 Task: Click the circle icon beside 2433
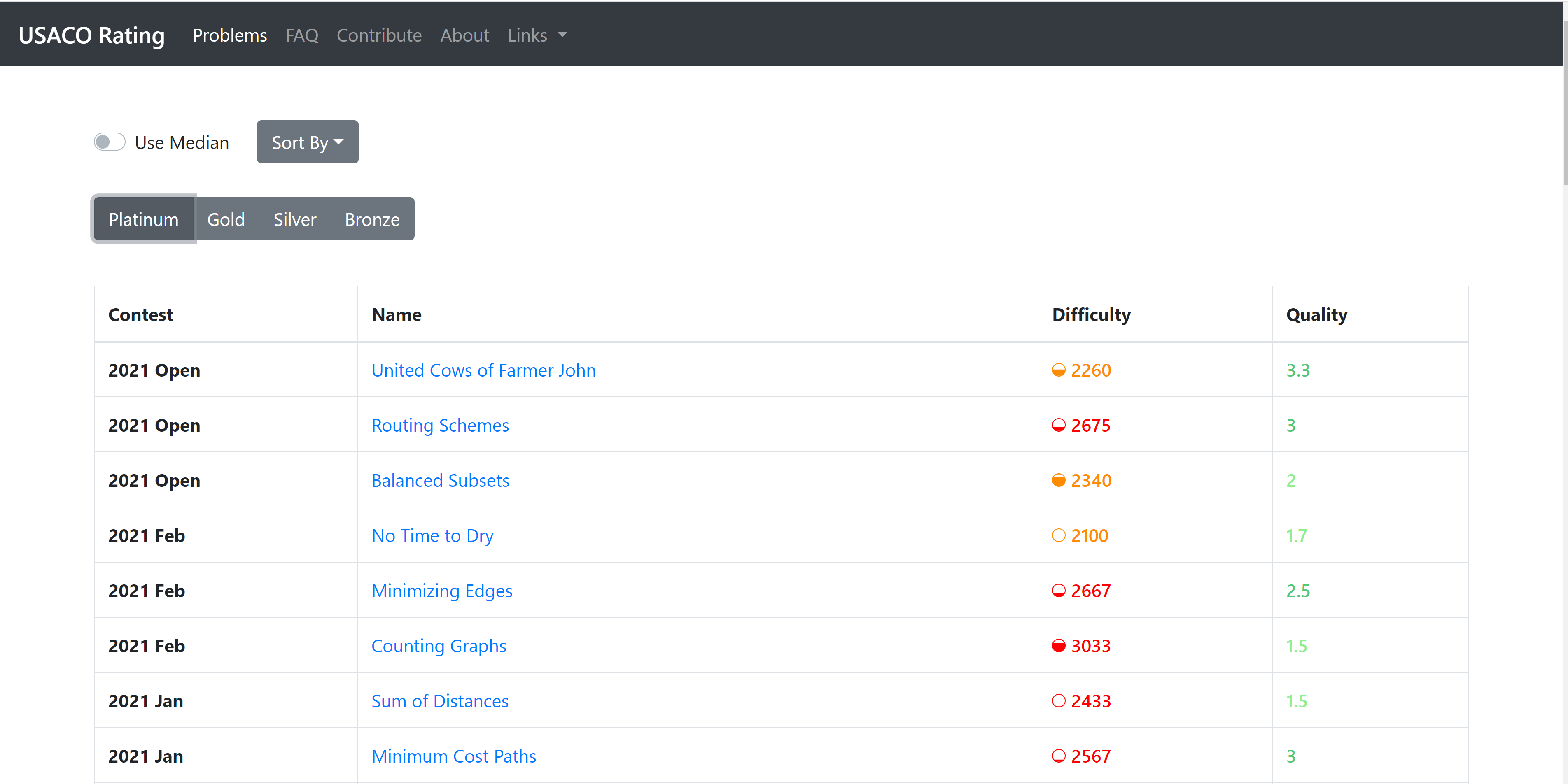click(x=1059, y=701)
